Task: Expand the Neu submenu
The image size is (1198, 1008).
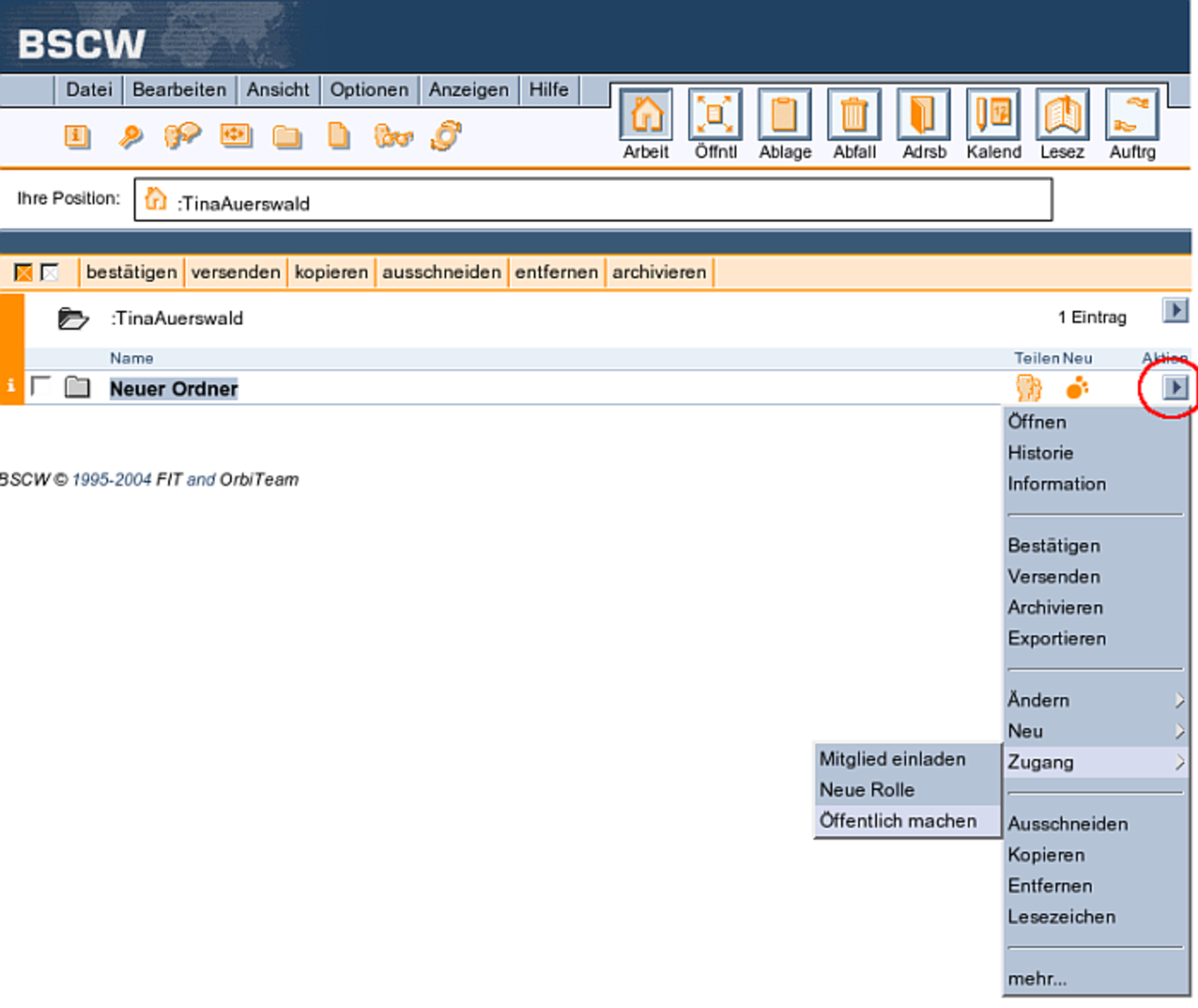Action: 1096,731
